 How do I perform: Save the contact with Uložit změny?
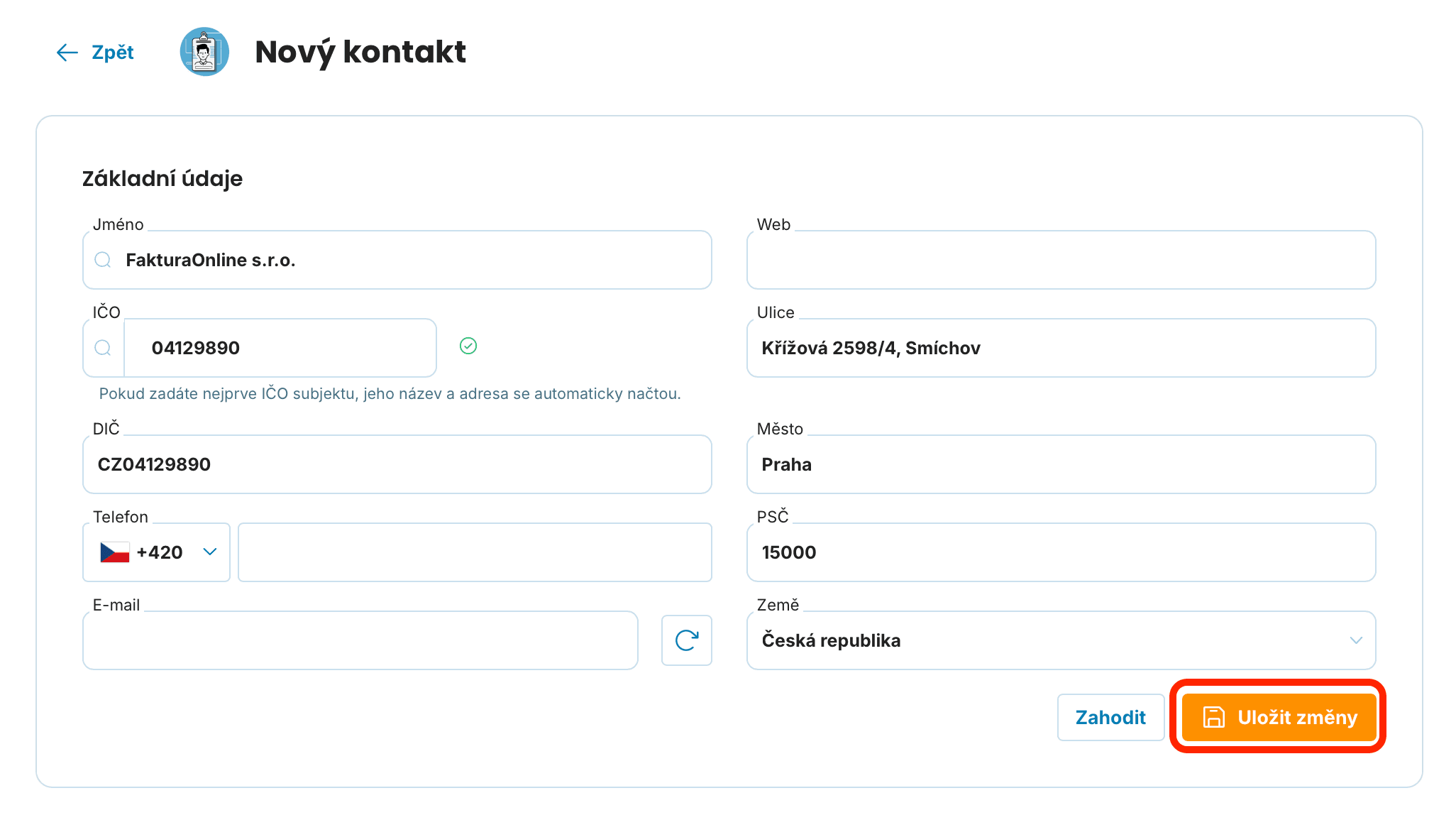pos(1279,717)
